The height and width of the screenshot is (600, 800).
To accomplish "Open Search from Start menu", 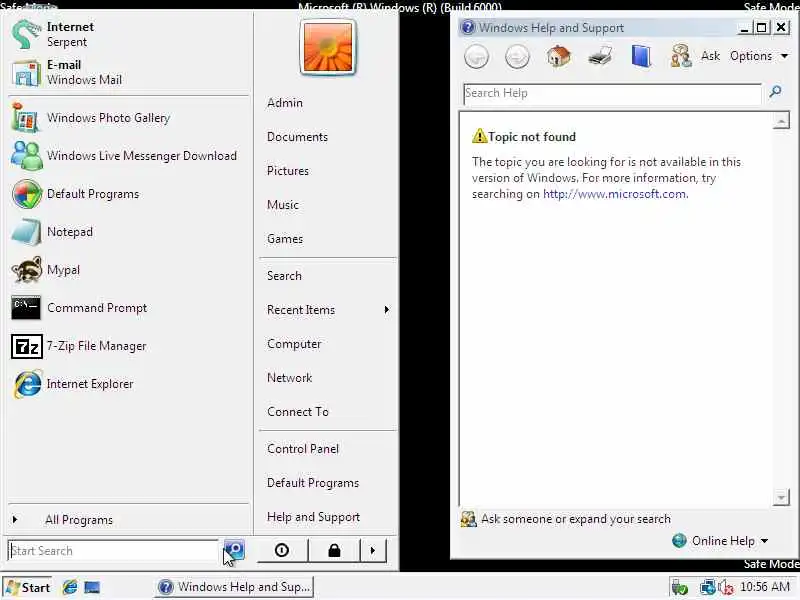I will coord(284,276).
